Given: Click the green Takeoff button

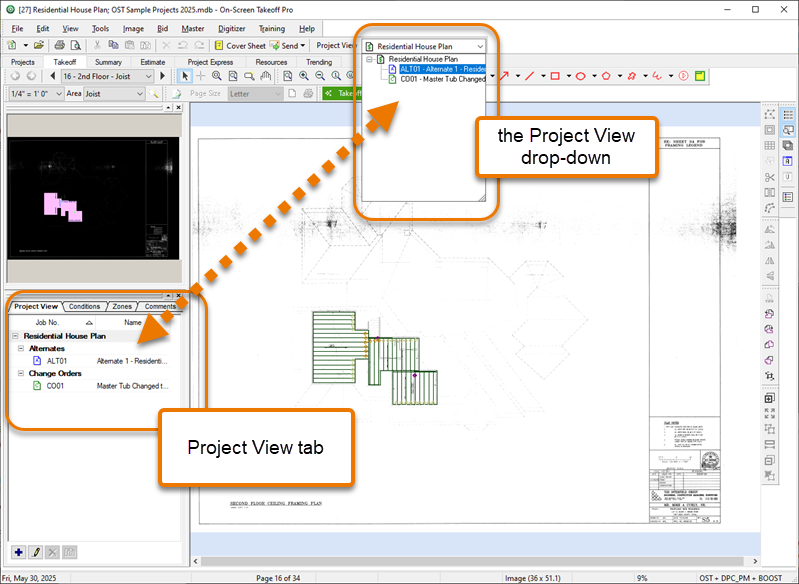Looking at the screenshot, I should (342, 93).
